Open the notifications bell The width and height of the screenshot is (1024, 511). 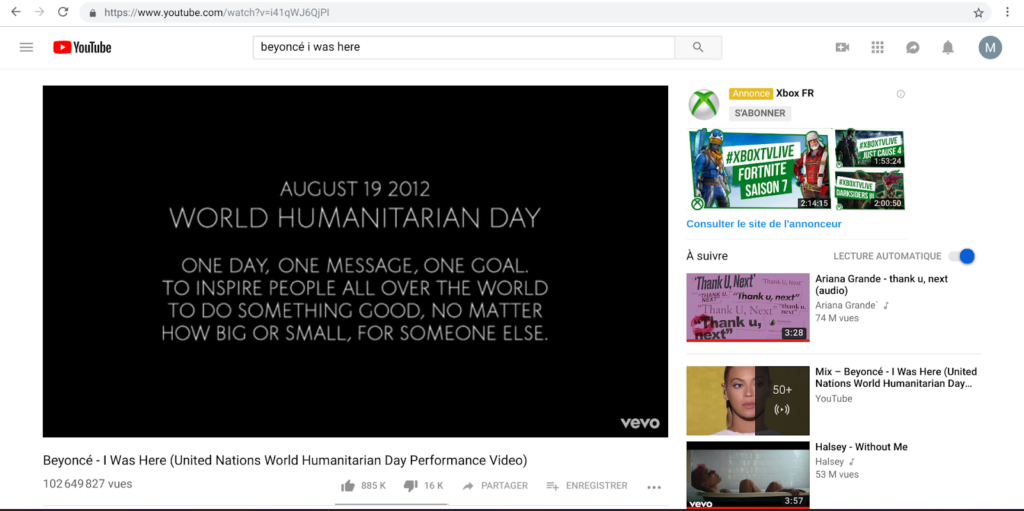[x=948, y=47]
